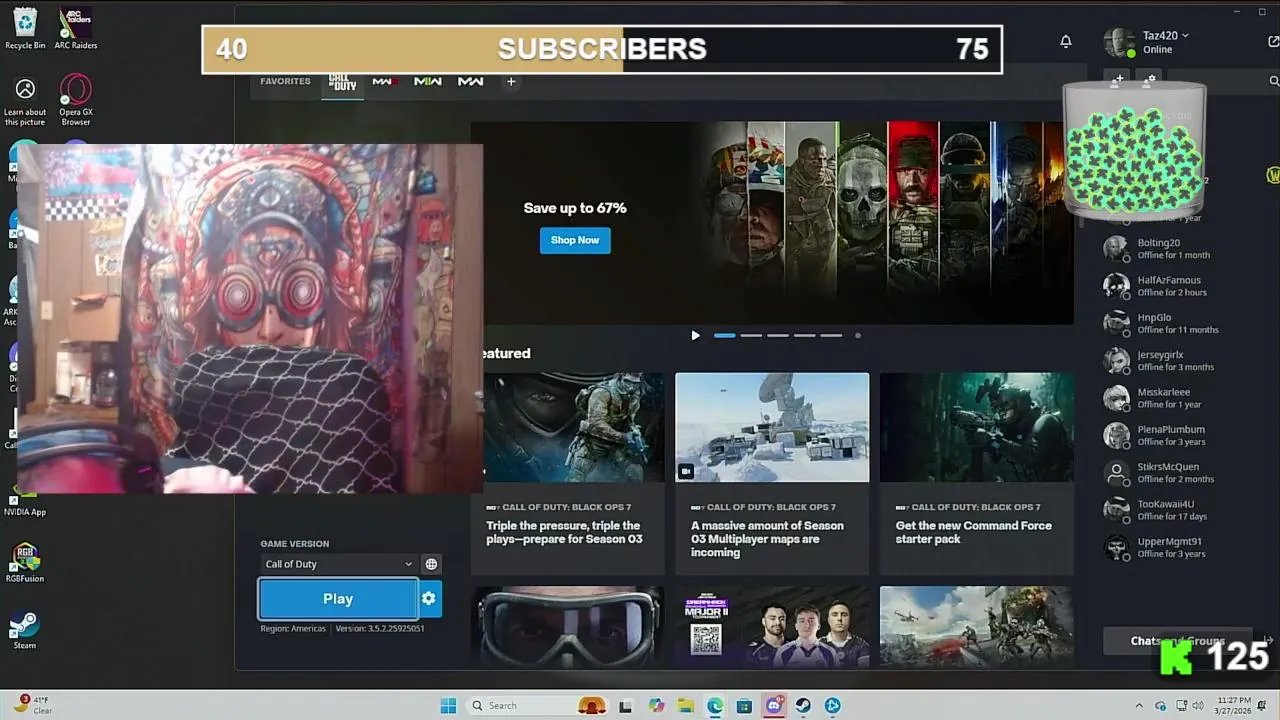Add a game to favorites with plus

tap(511, 81)
